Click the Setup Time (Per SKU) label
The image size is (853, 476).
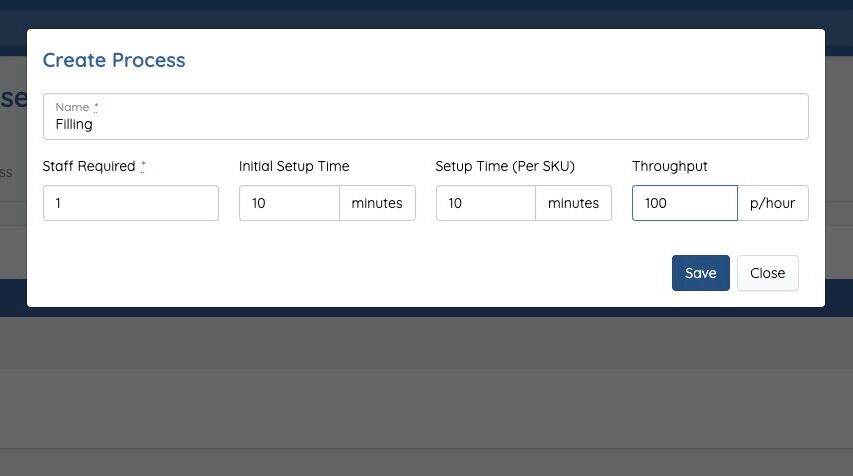pyautogui.click(x=505, y=166)
